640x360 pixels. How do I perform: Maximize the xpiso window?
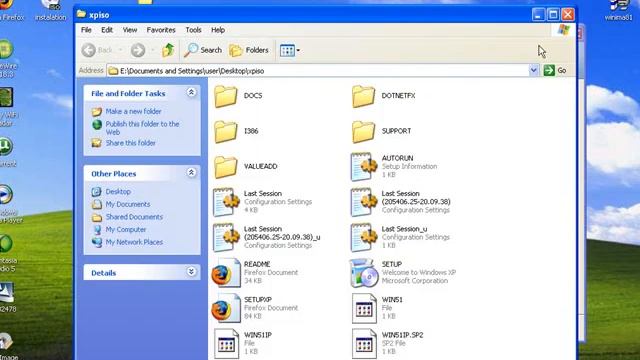click(553, 15)
